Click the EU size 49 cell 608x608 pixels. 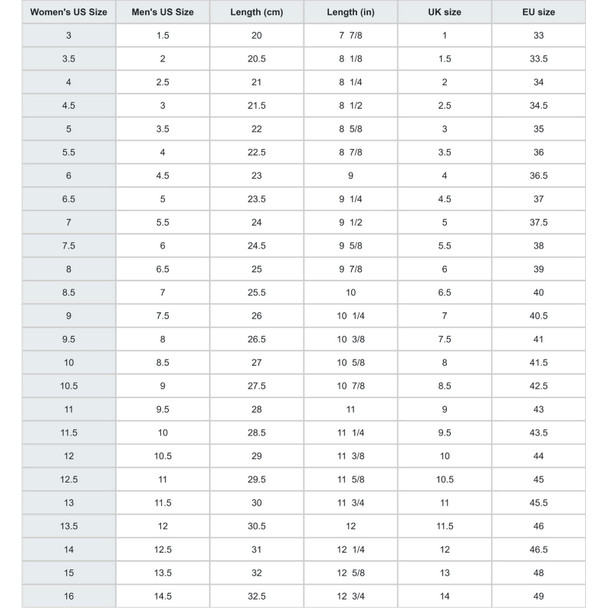coord(539,596)
